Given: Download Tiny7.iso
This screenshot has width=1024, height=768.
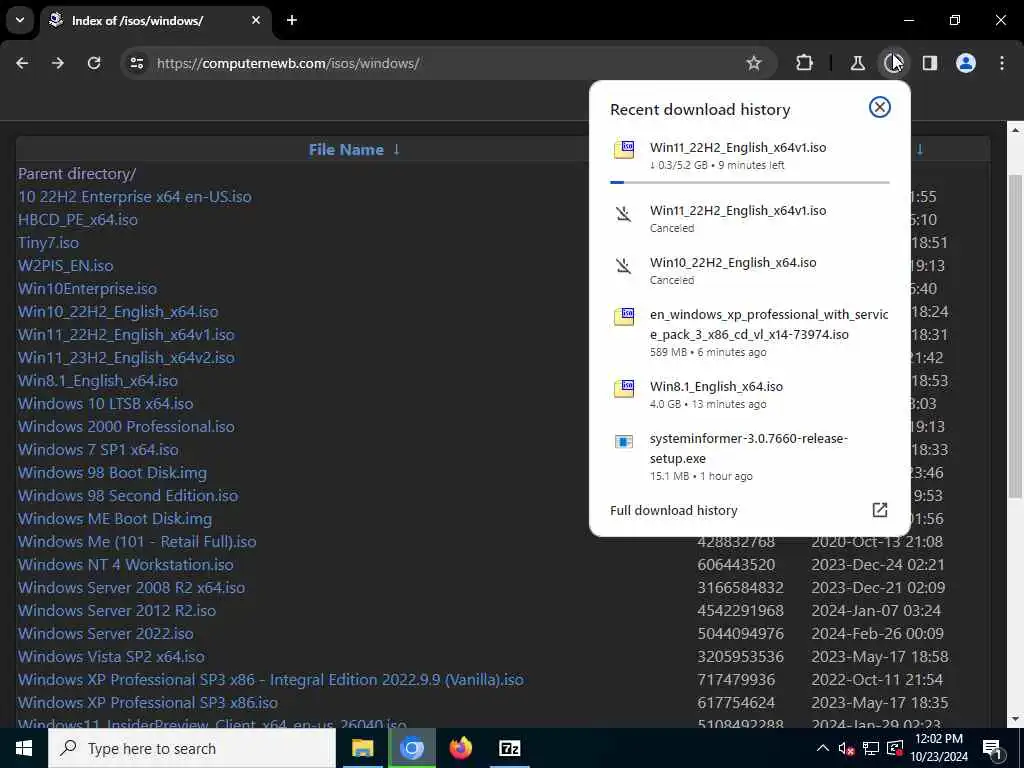Looking at the screenshot, I should 48,242.
